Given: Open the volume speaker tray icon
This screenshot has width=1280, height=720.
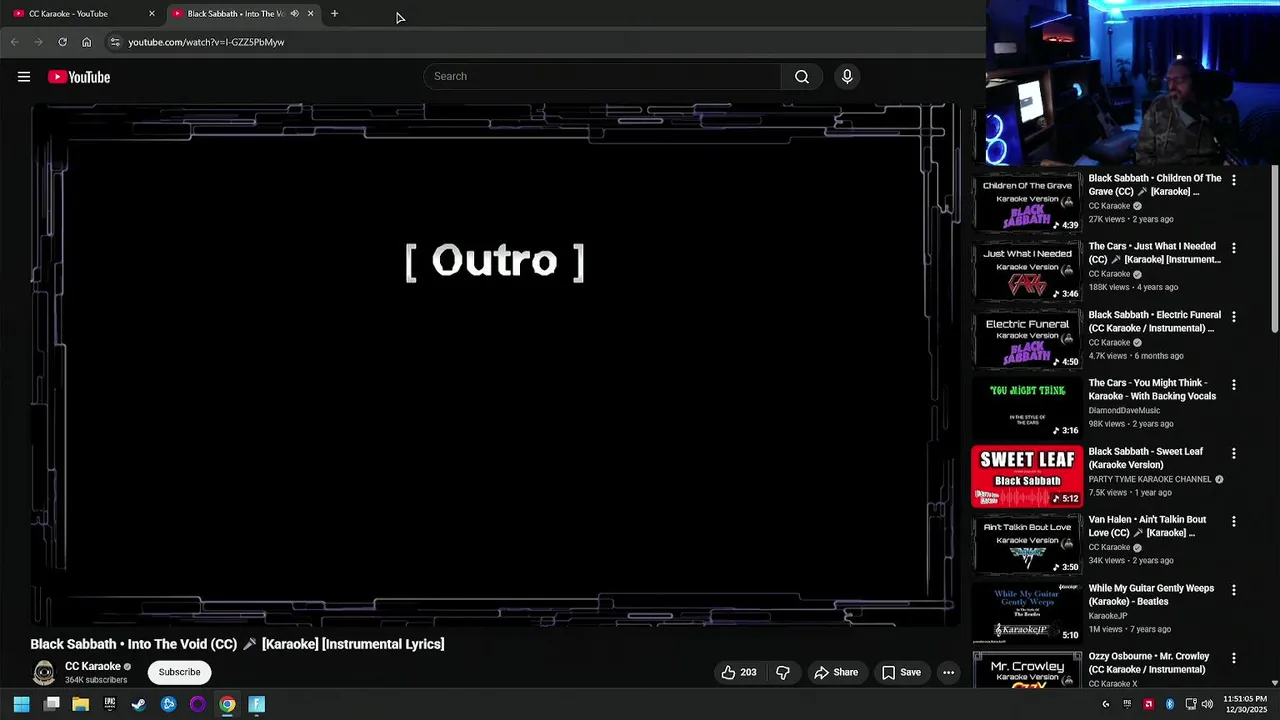Looking at the screenshot, I should pyautogui.click(x=1207, y=704).
